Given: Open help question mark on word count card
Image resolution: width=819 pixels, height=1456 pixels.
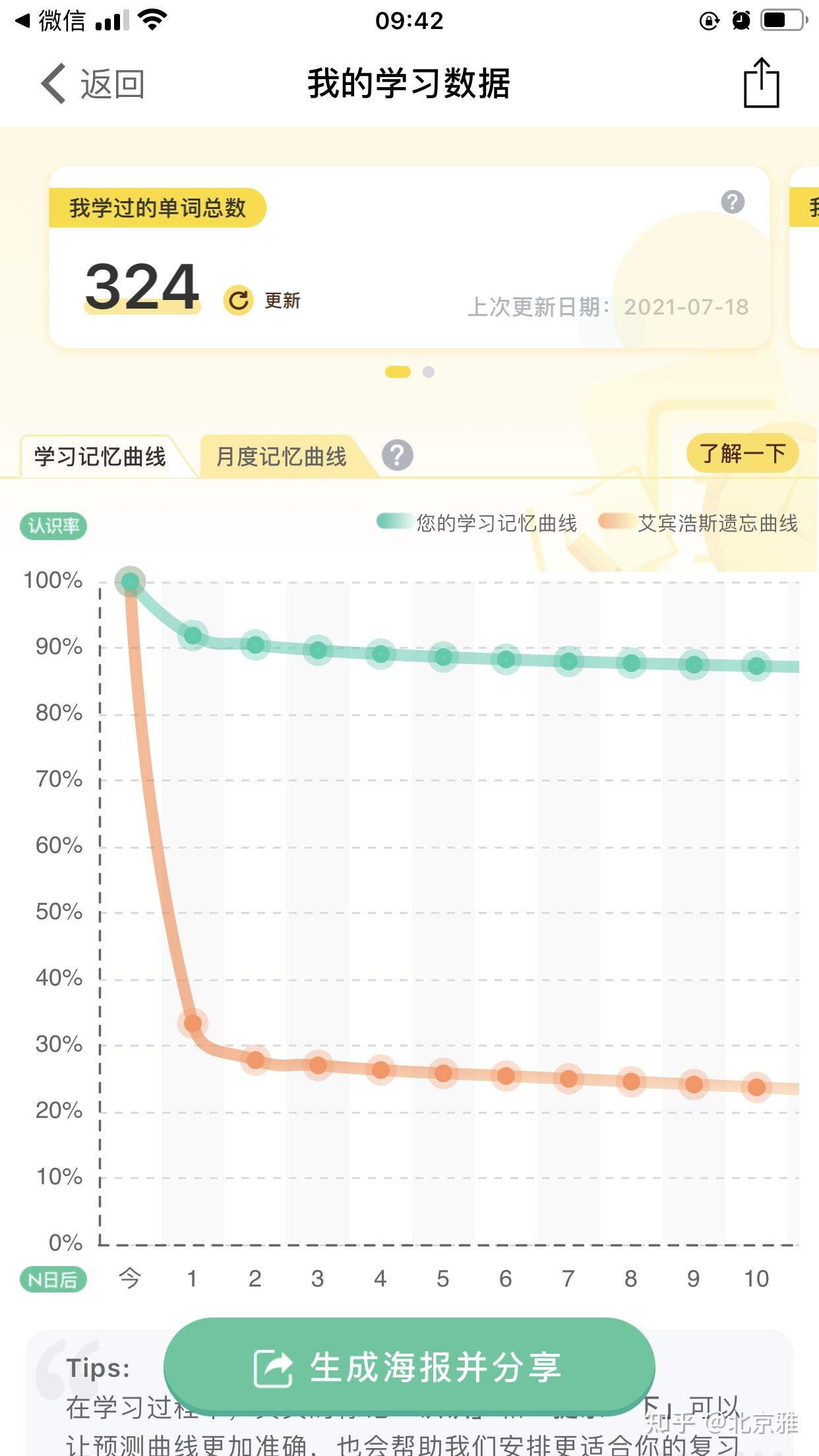Looking at the screenshot, I should pyautogui.click(x=733, y=202).
